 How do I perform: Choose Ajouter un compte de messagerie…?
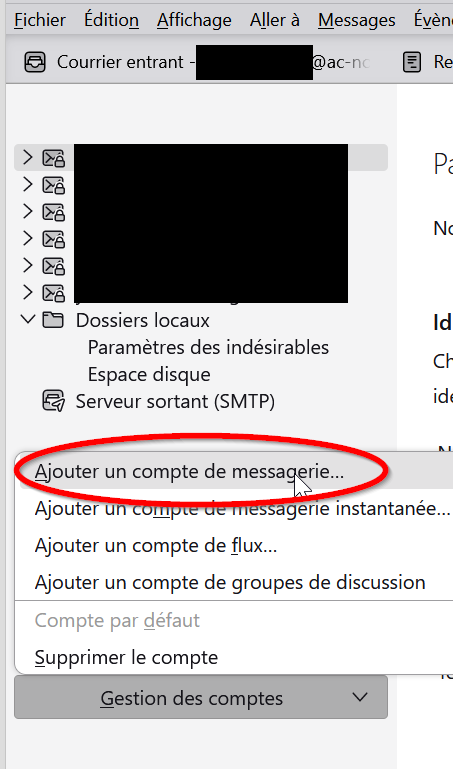point(189,471)
